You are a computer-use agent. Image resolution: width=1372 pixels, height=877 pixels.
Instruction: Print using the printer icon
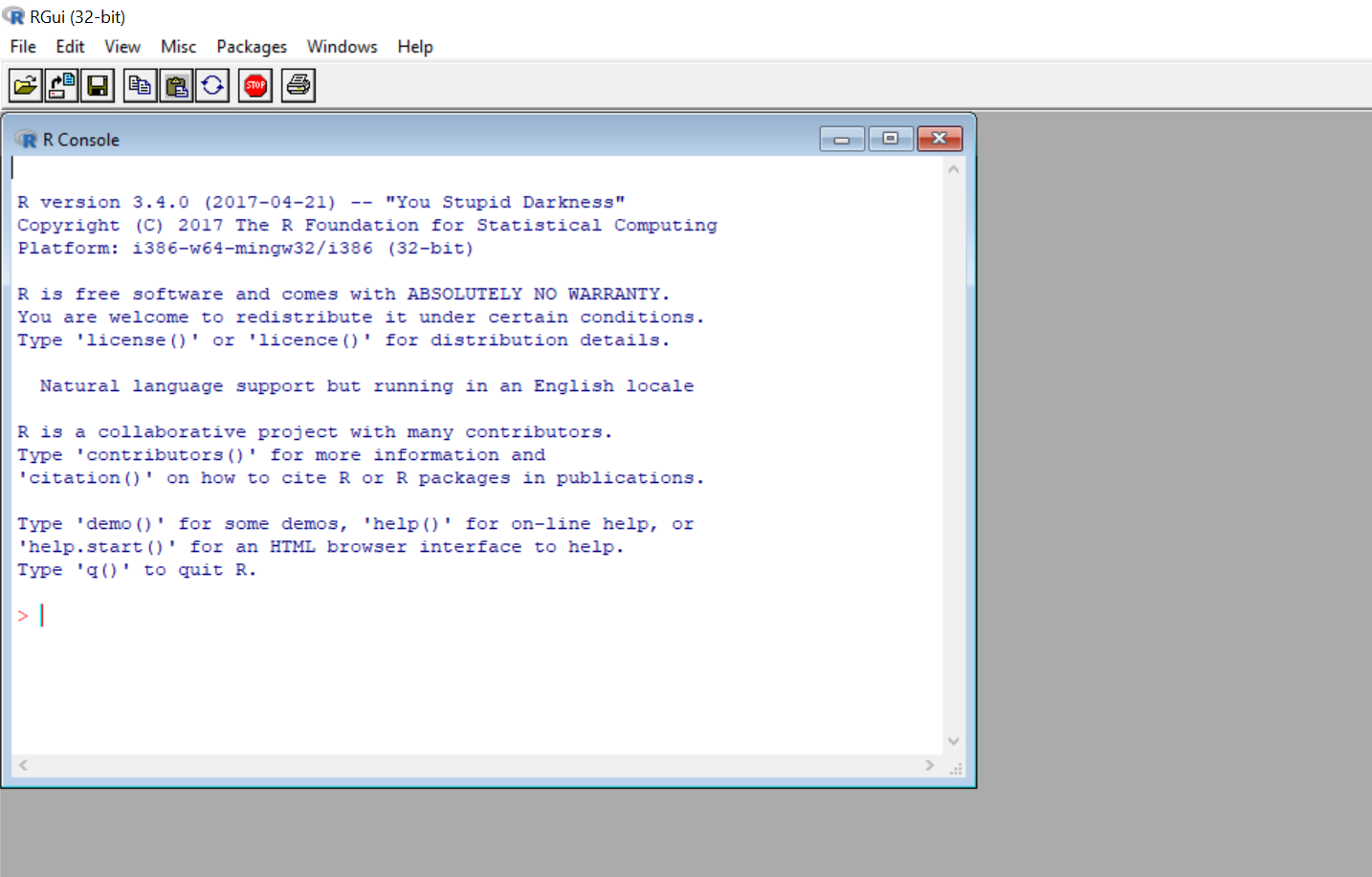[299, 86]
